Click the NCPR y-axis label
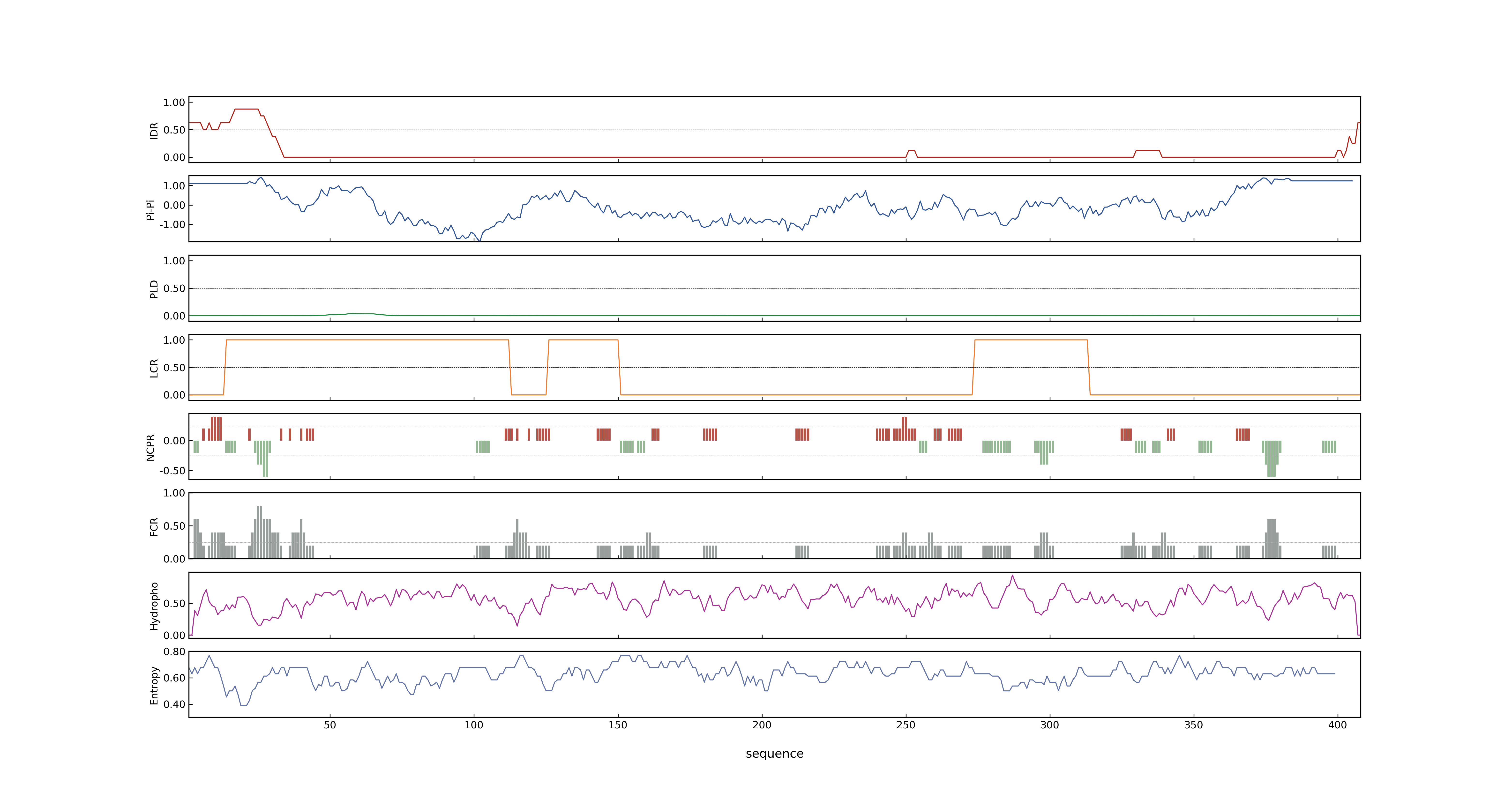Image resolution: width=1512 pixels, height=806 pixels. click(x=150, y=447)
